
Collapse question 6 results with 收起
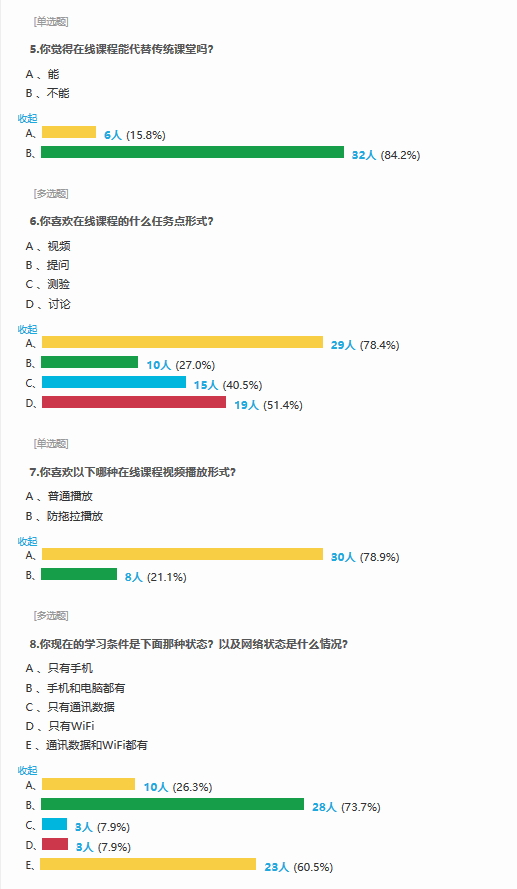27,329
